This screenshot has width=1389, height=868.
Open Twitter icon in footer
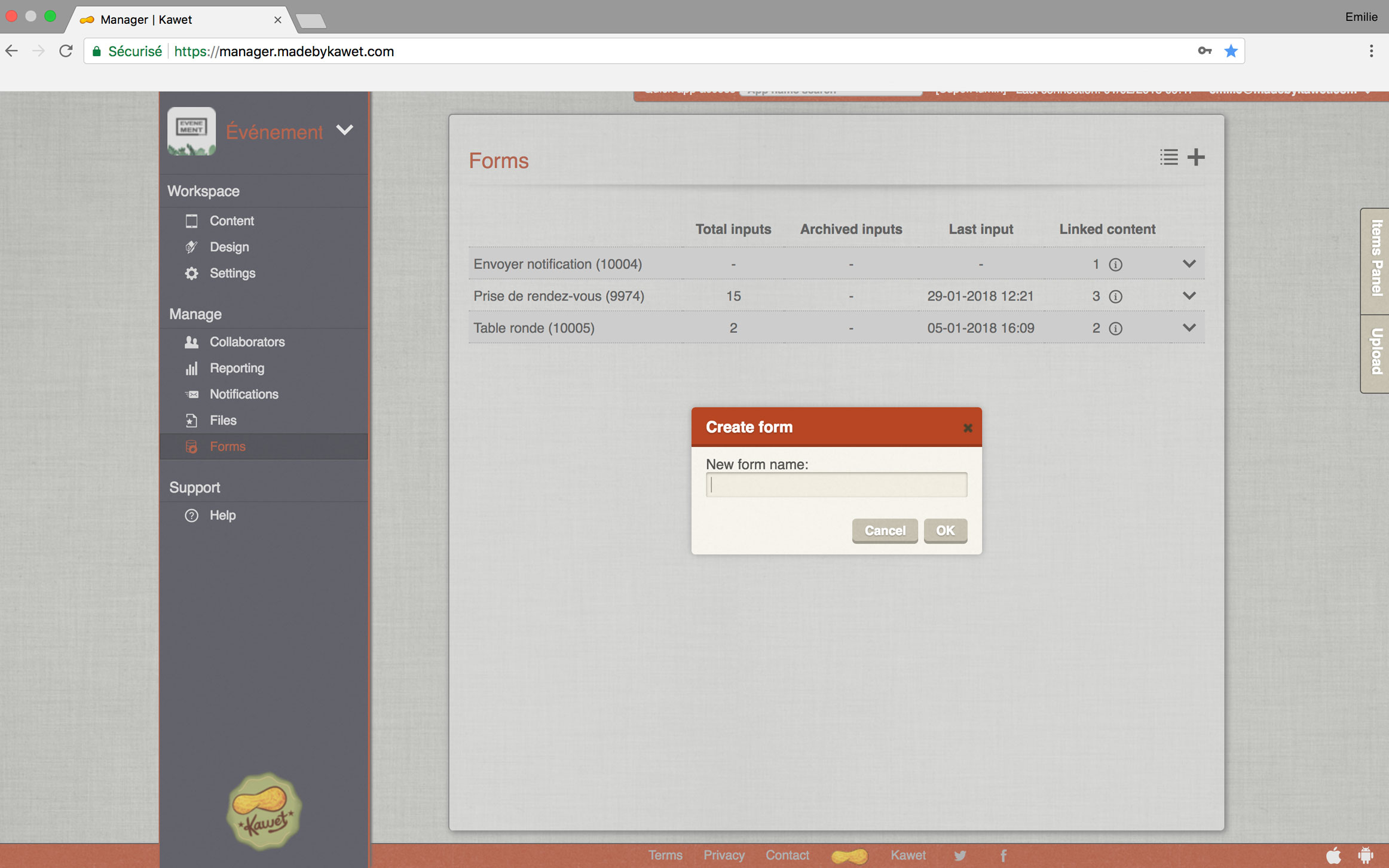point(960,855)
